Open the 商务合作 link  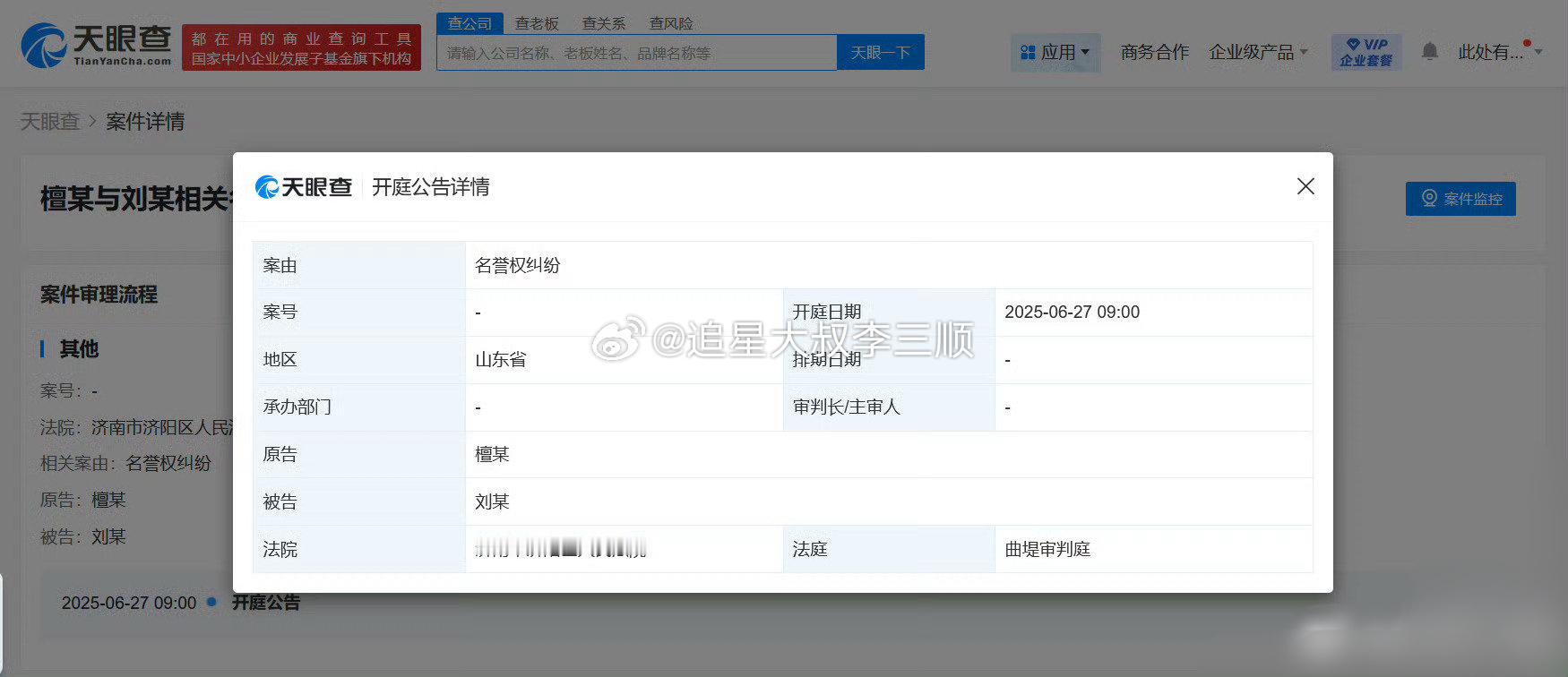coord(1155,52)
